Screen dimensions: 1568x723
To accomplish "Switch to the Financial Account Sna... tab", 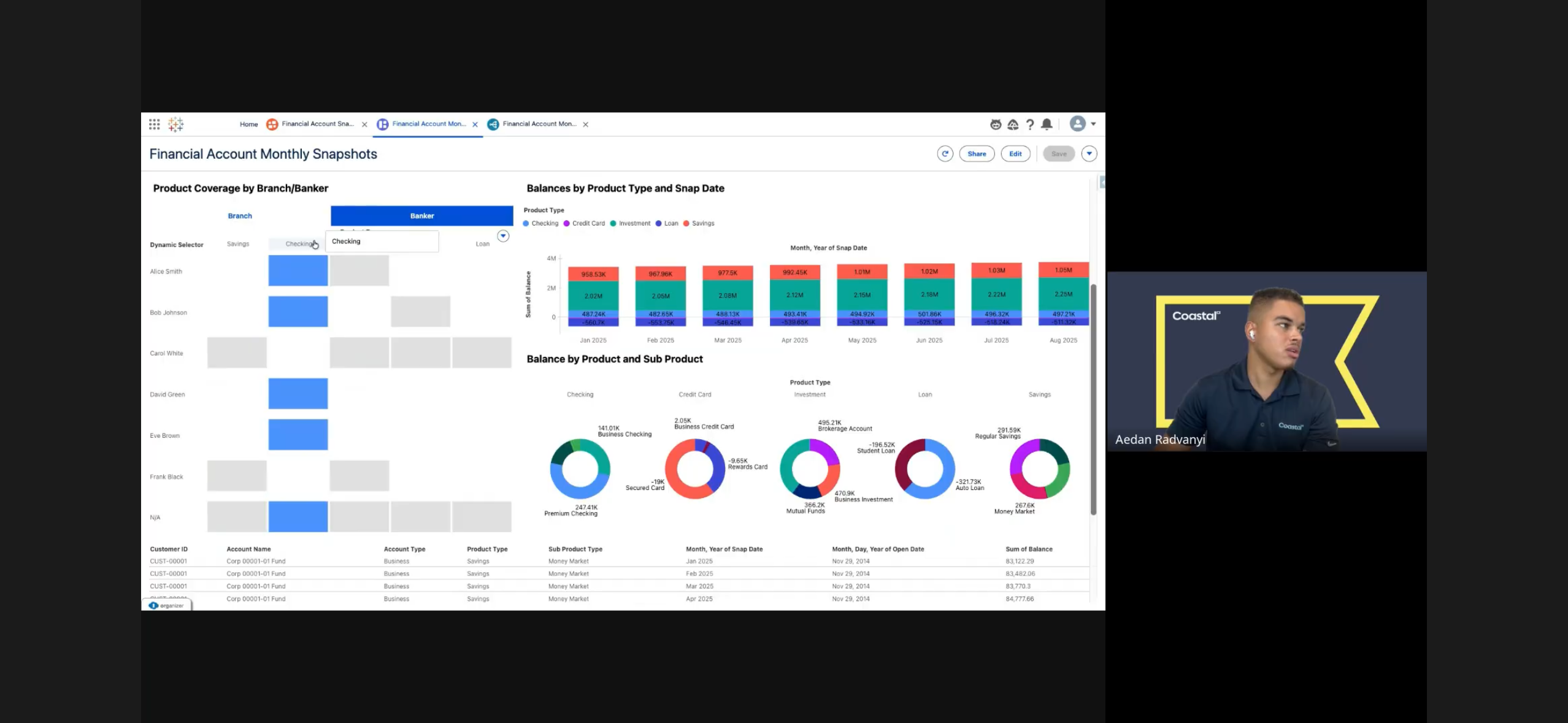I will (x=317, y=124).
